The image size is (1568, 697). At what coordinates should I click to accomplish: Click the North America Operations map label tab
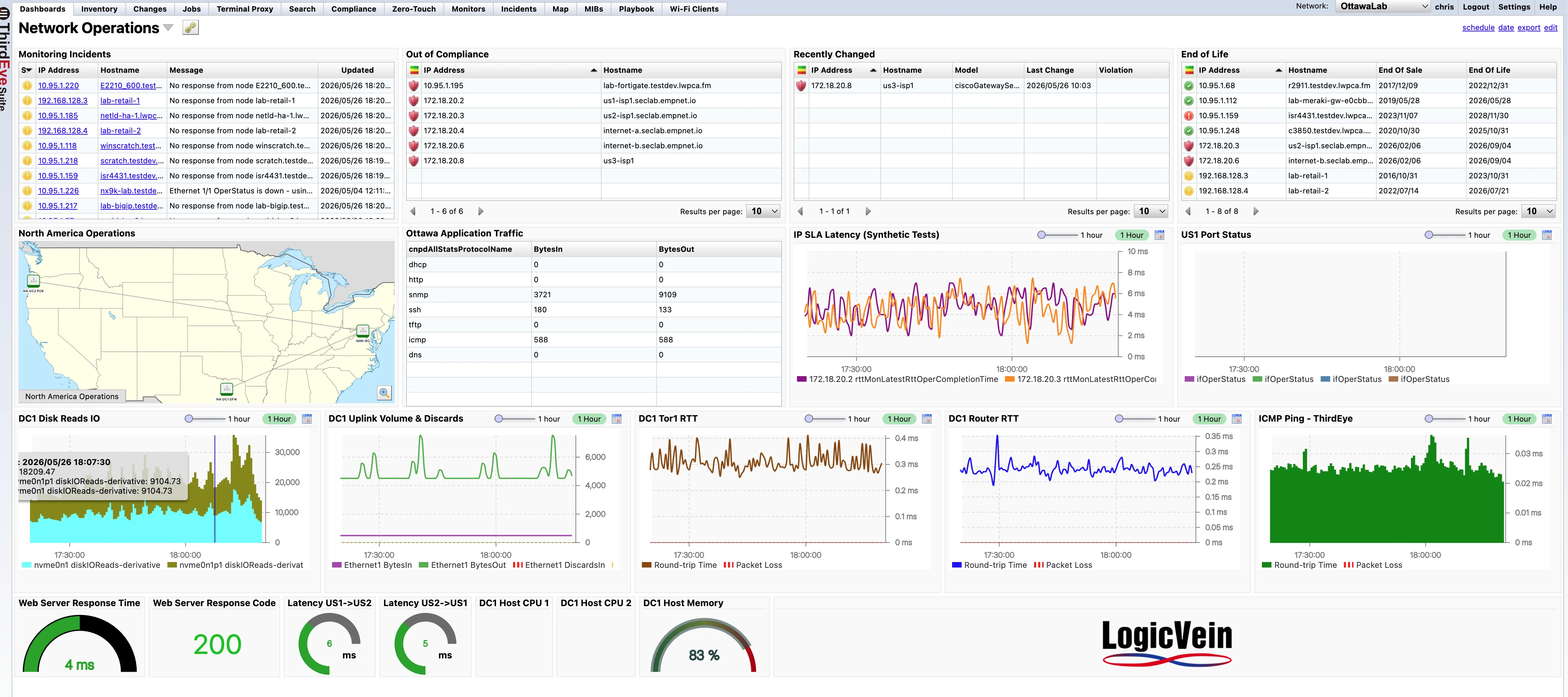point(72,396)
